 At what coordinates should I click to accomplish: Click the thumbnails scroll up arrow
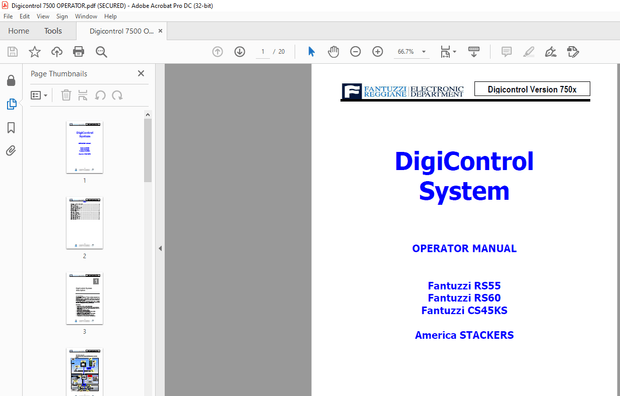147,115
